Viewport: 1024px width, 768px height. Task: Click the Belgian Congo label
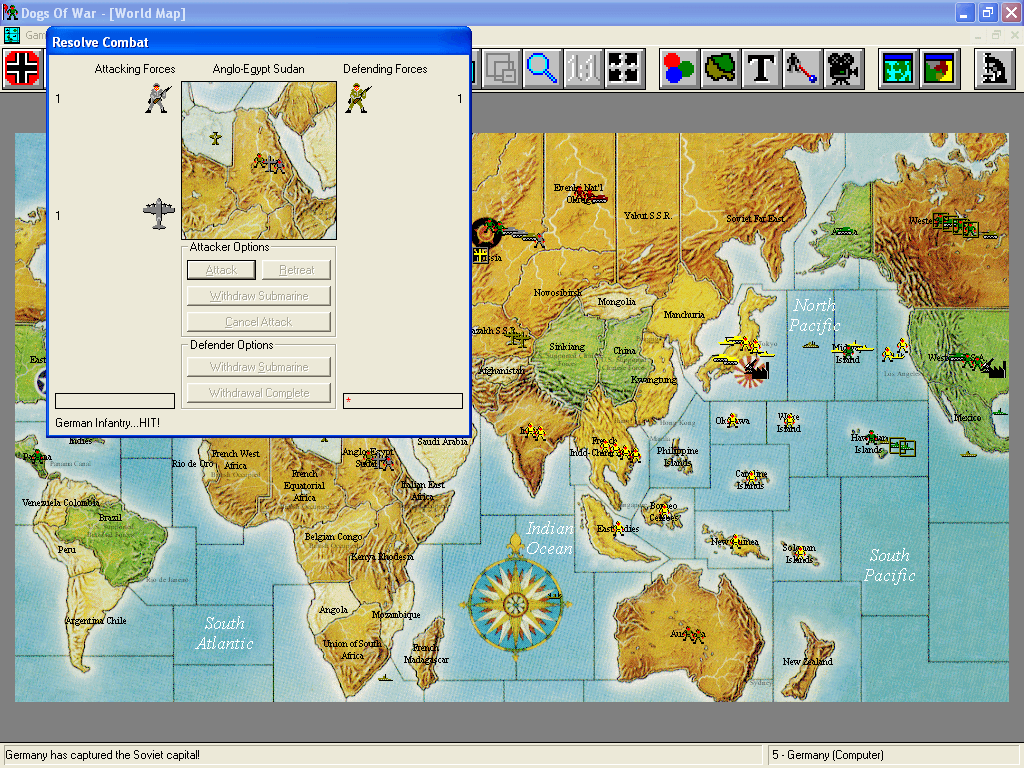pos(334,537)
